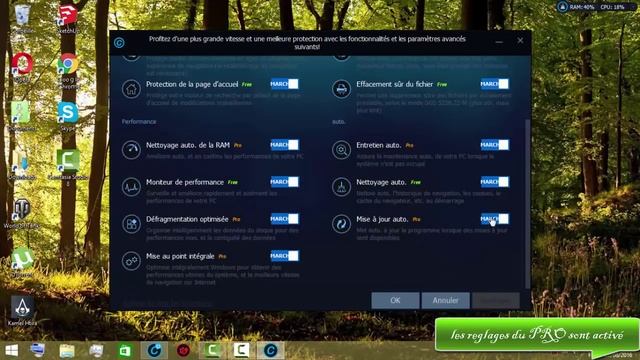Toggle the Entretien auto. switch
The width and height of the screenshot is (640, 360).
click(x=494, y=145)
